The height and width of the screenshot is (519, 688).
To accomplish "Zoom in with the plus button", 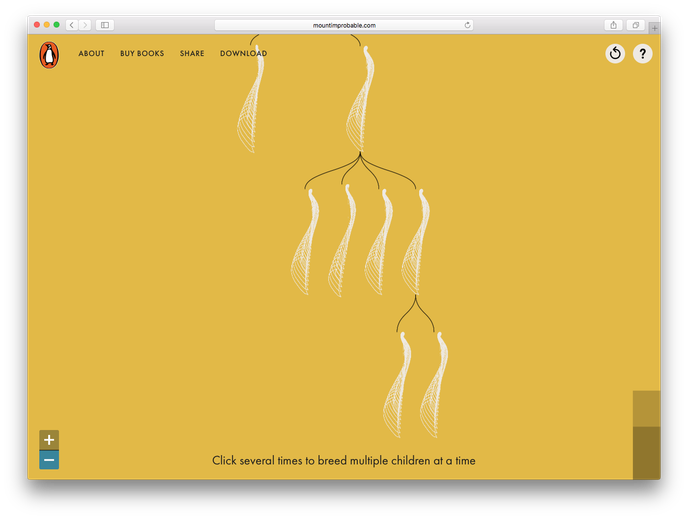I will (49, 440).
